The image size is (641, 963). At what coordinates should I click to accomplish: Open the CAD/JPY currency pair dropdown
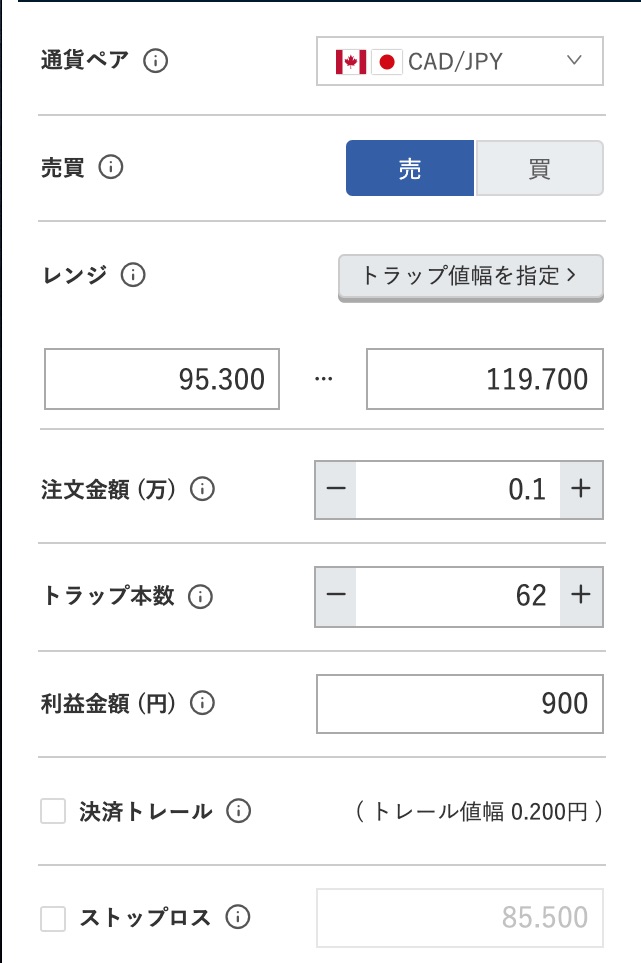coord(460,61)
